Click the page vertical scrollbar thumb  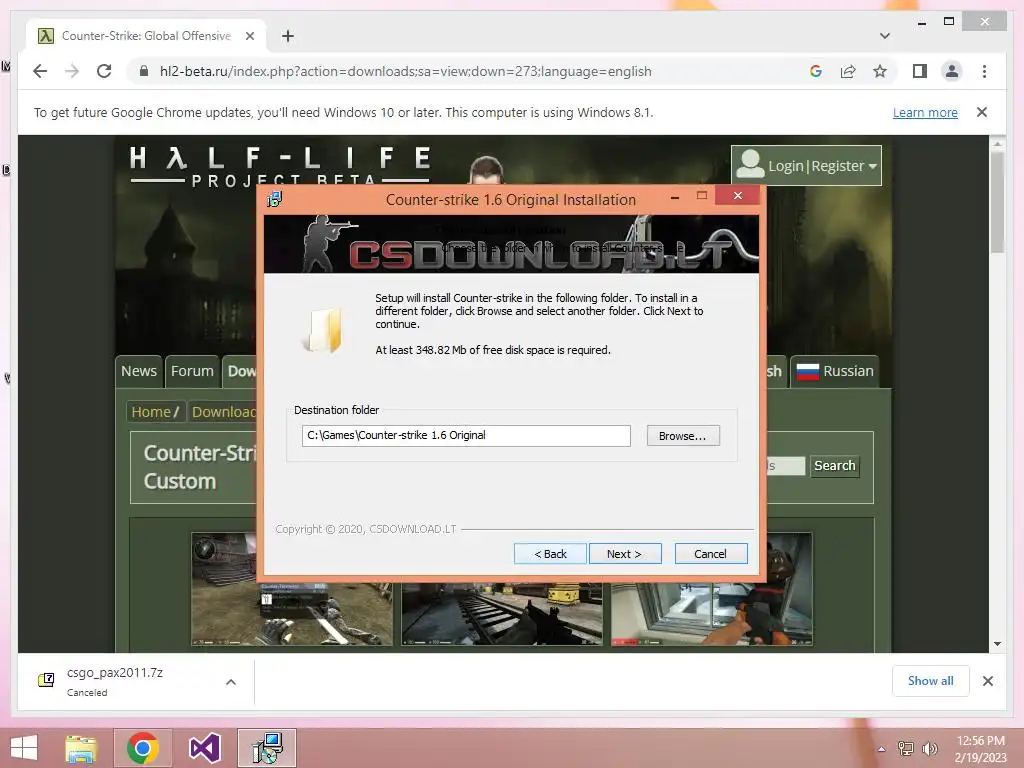click(997, 201)
